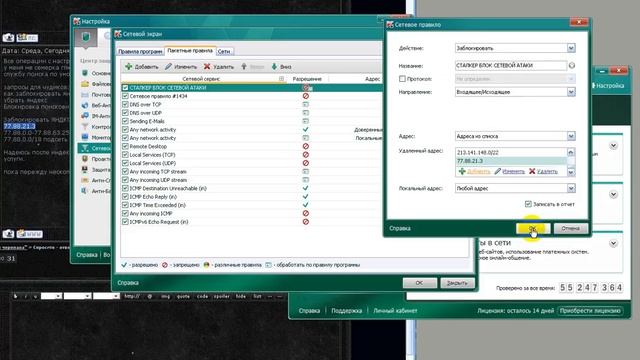
Task: Click blocked icon for Сетевое правило #1434
Action: (306, 96)
